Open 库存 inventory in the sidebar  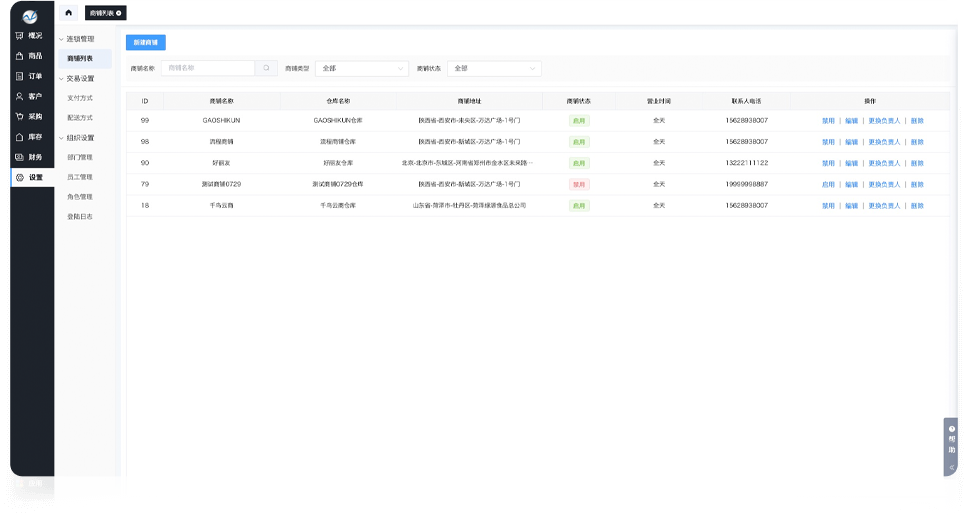(x=28, y=137)
